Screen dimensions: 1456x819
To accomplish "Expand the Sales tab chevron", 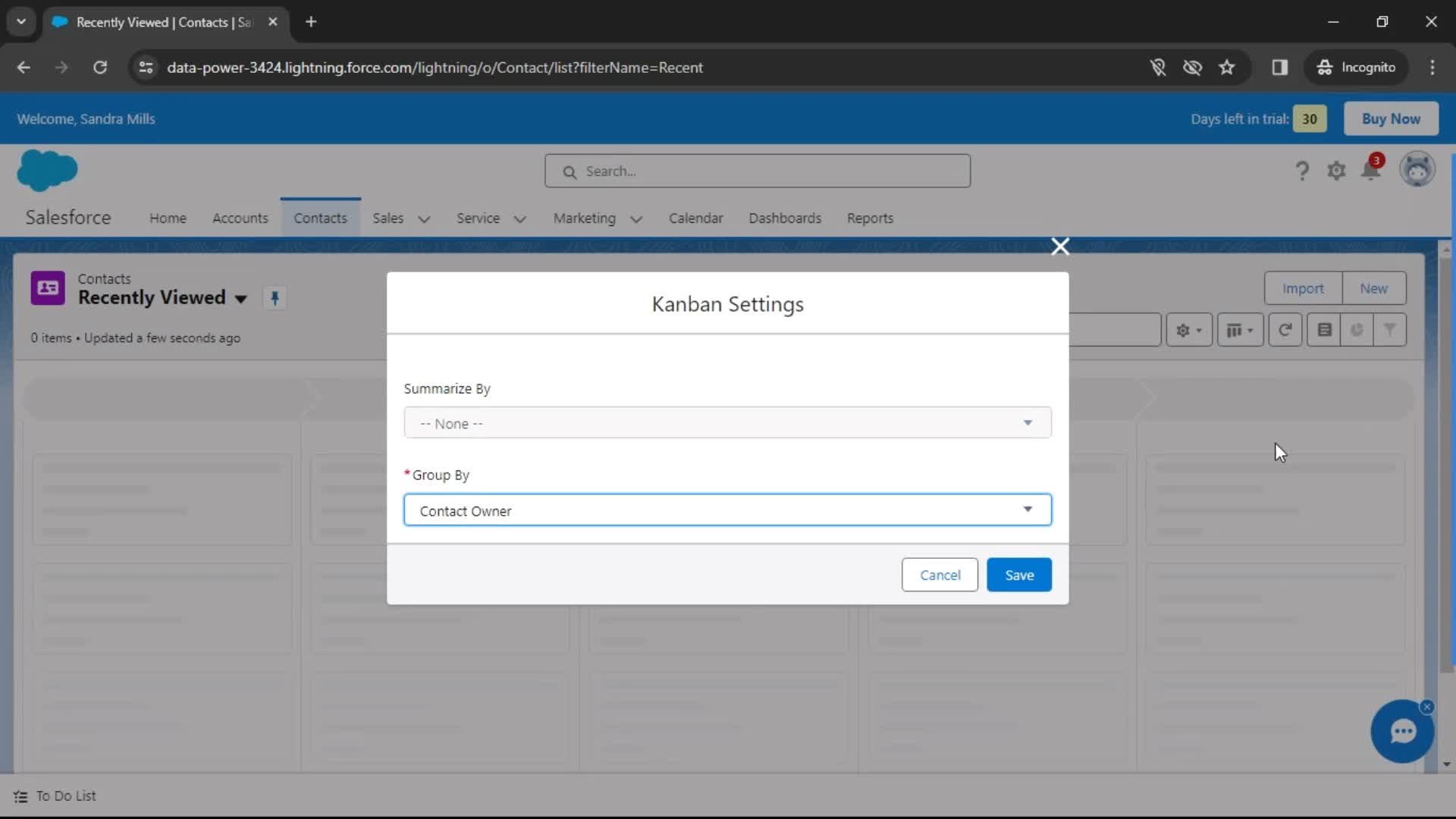I will pyautogui.click(x=425, y=219).
